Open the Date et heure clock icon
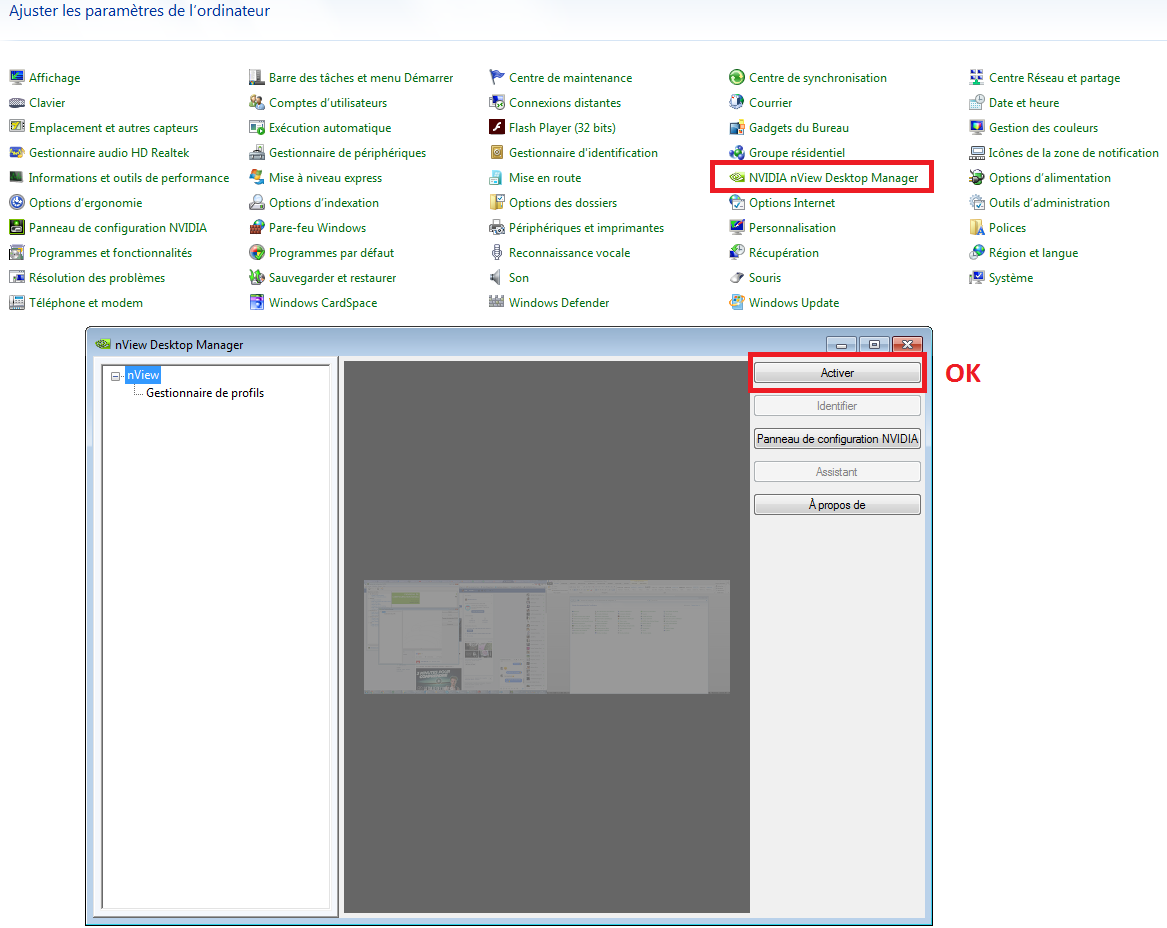Viewport: 1167px width, 928px height. pos(976,103)
